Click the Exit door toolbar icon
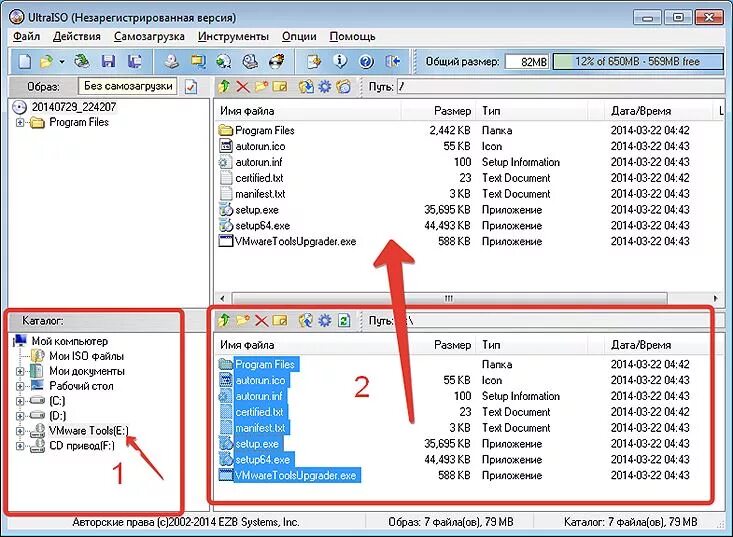Screen dimensions: 733x537 pos(392,61)
